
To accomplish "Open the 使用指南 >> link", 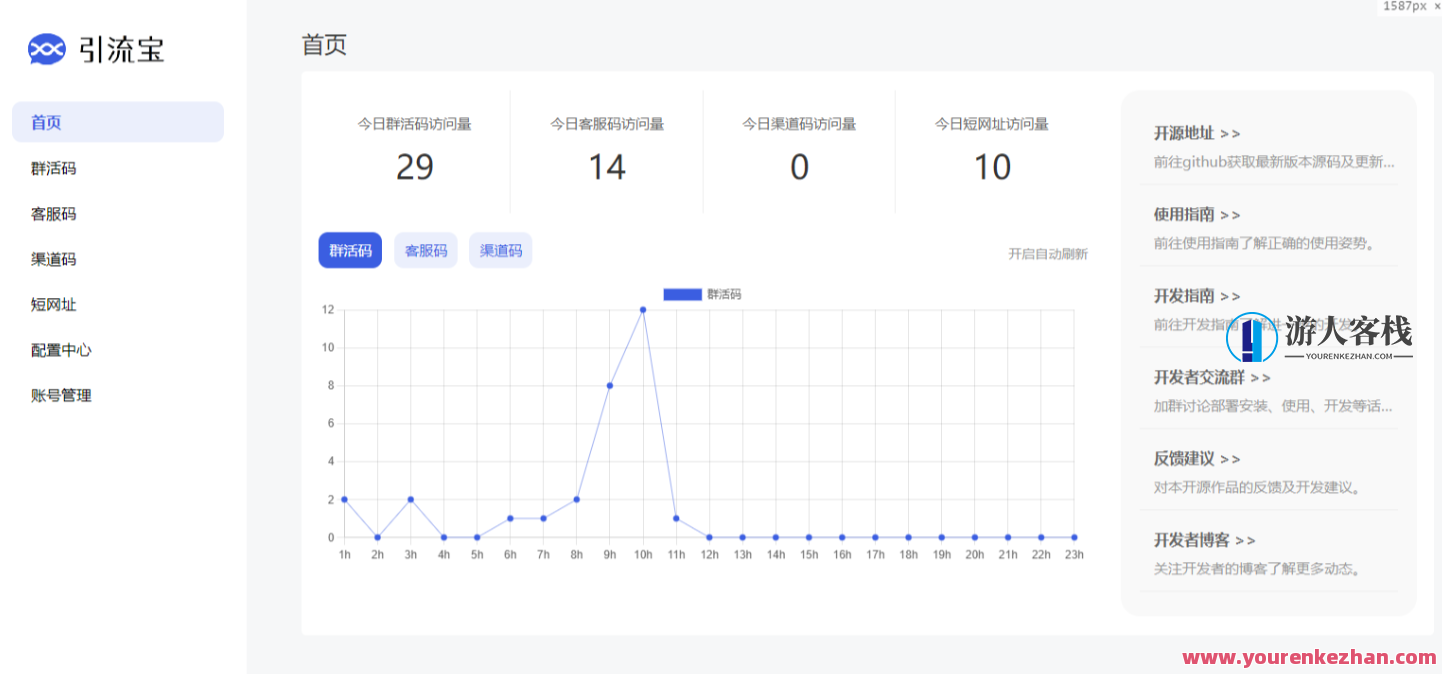I will (1196, 215).
